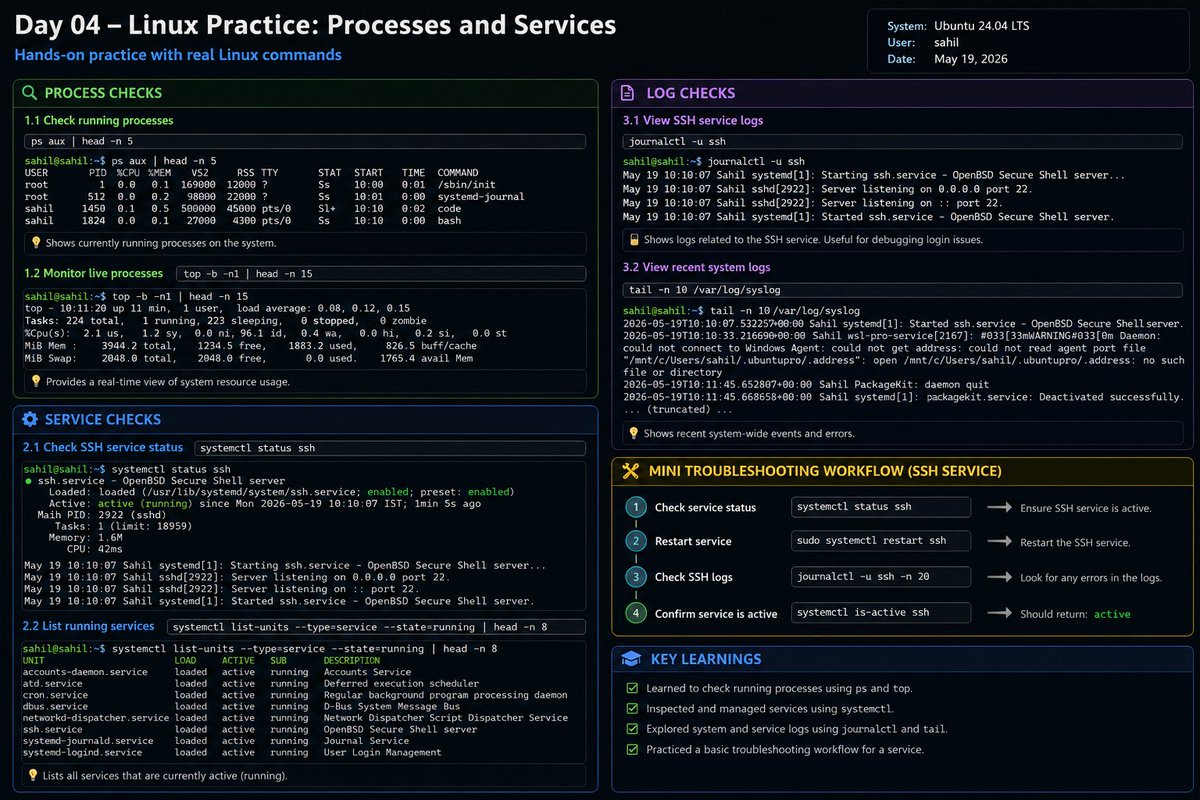The height and width of the screenshot is (800, 1200).
Task: Tick the 'Learned to check running processes' checkbox
Action: pos(631,688)
